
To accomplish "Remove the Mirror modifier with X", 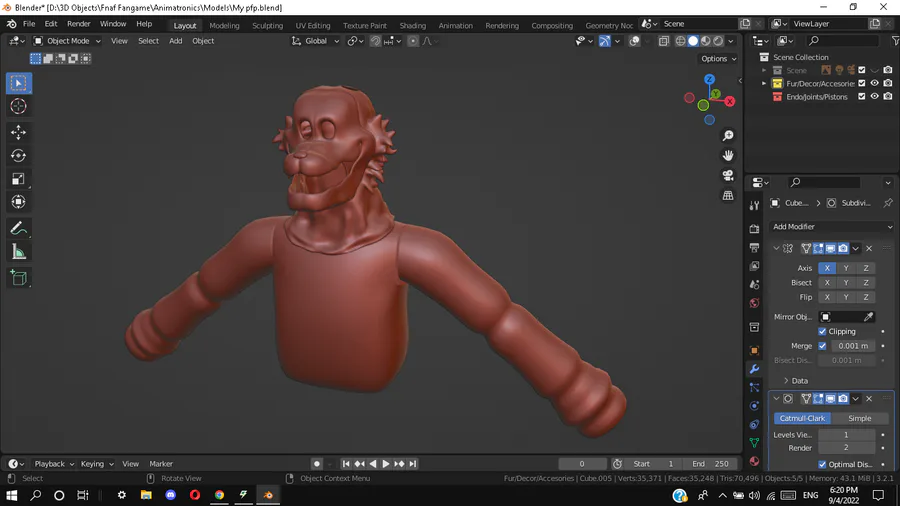I will pos(869,248).
